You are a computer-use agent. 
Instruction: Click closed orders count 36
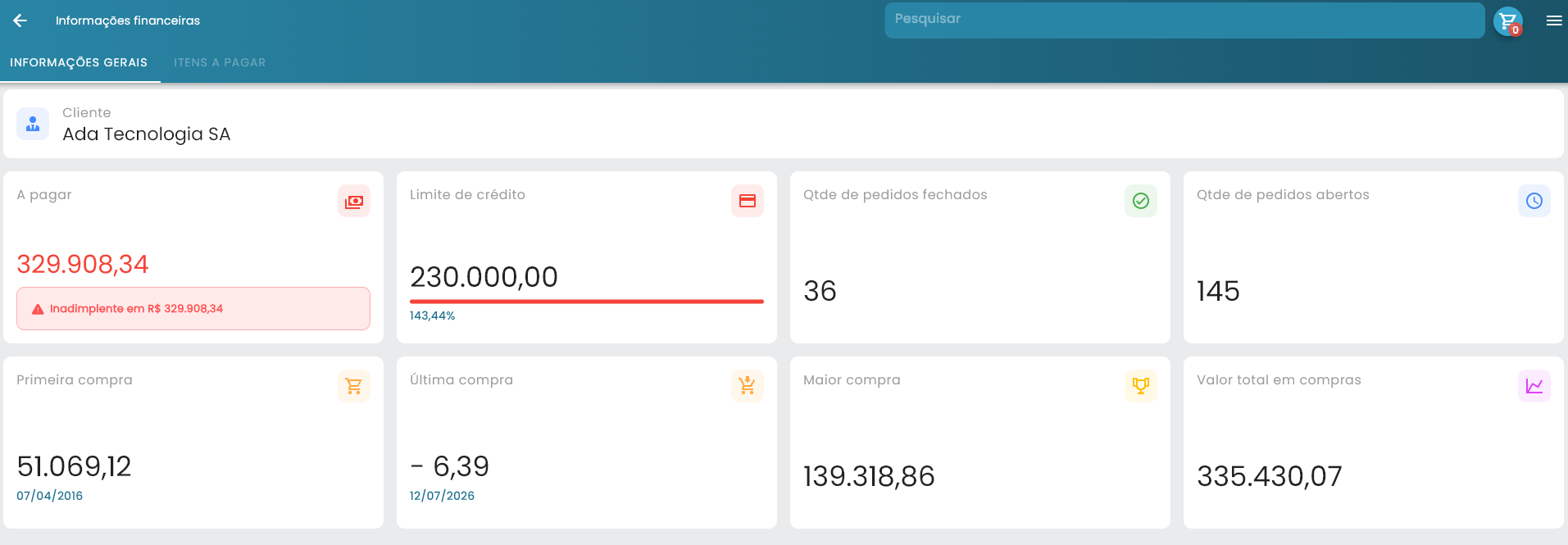pyautogui.click(x=820, y=291)
